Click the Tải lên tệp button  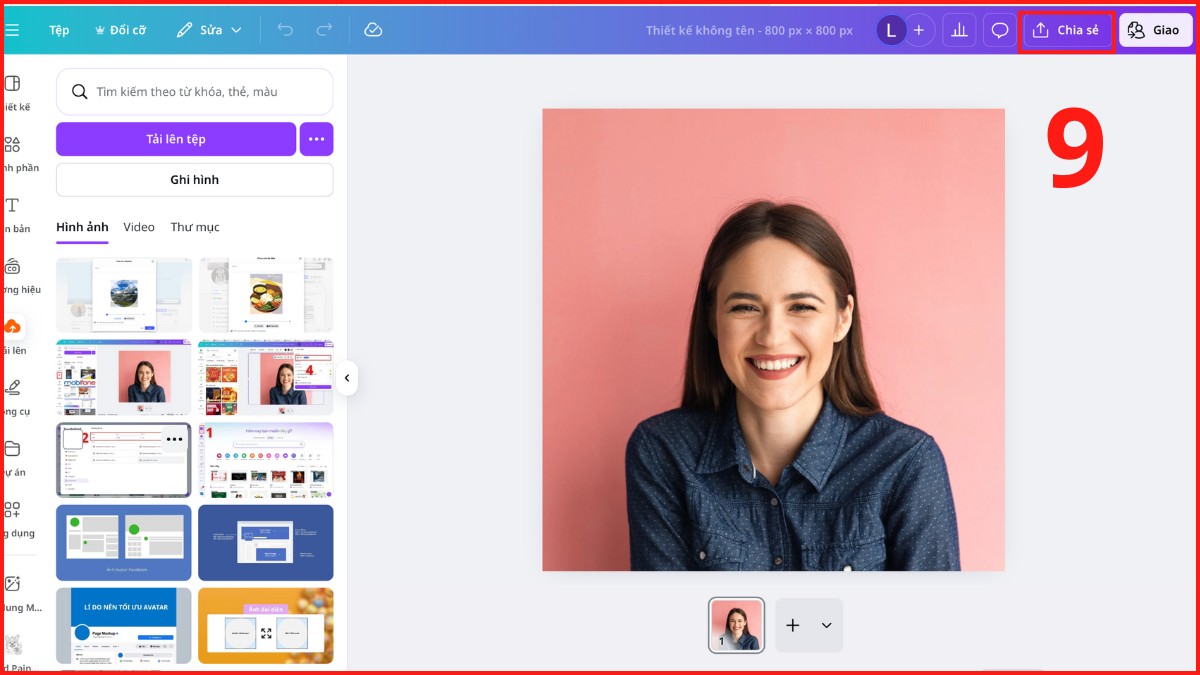point(175,139)
